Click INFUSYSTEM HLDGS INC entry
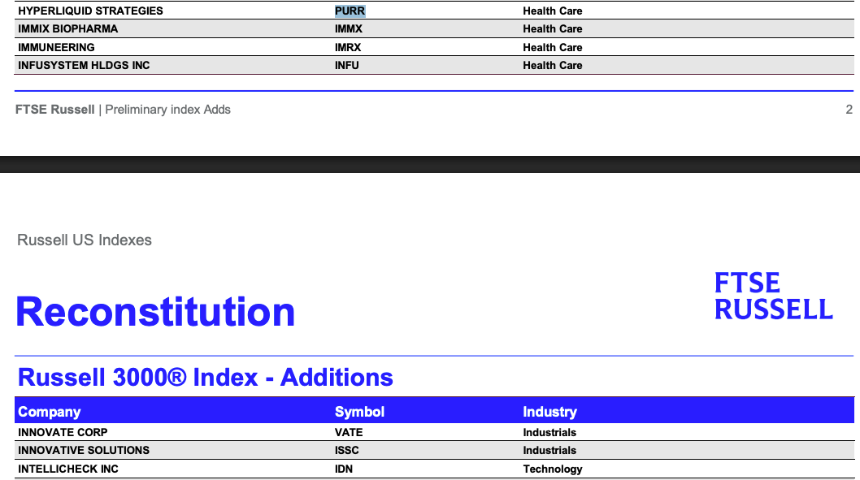The height and width of the screenshot is (480, 860). (x=84, y=65)
